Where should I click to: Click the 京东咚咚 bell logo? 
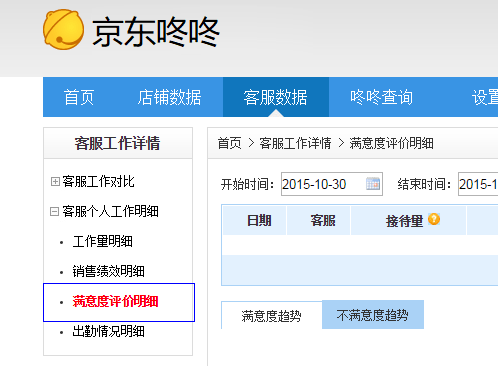(x=63, y=29)
